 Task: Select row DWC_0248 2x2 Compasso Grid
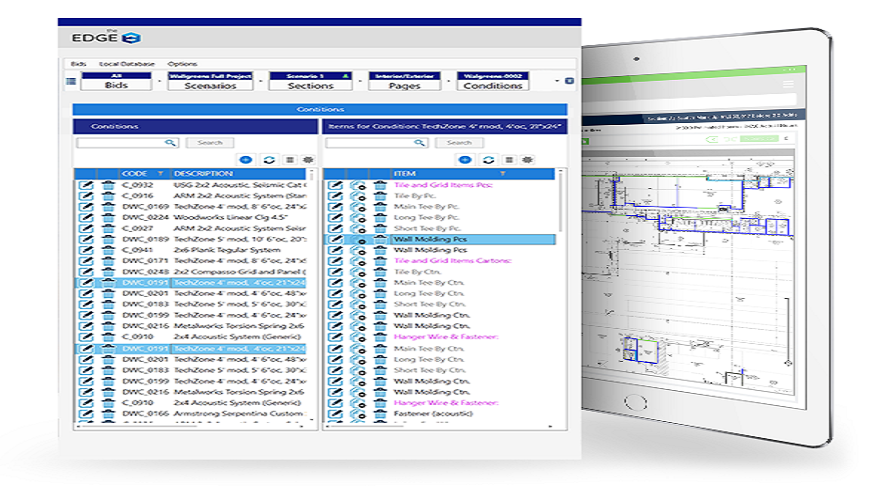[x=191, y=272]
